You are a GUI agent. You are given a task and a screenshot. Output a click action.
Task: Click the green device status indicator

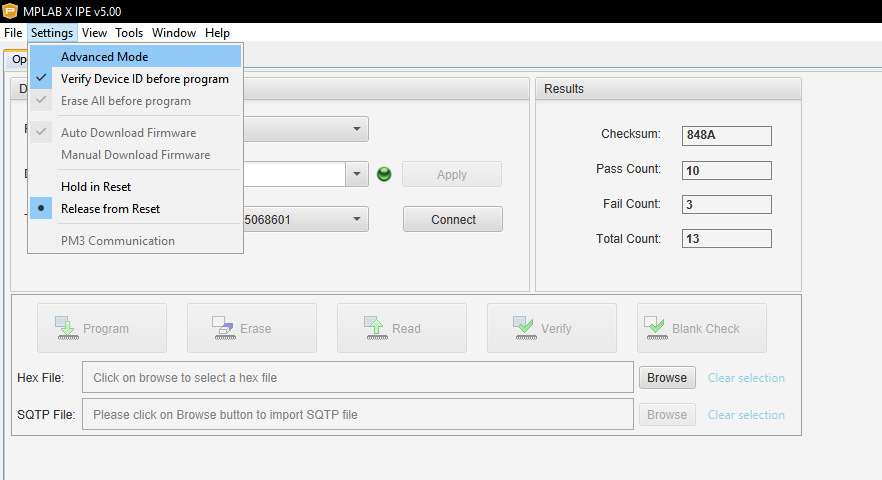pos(384,174)
